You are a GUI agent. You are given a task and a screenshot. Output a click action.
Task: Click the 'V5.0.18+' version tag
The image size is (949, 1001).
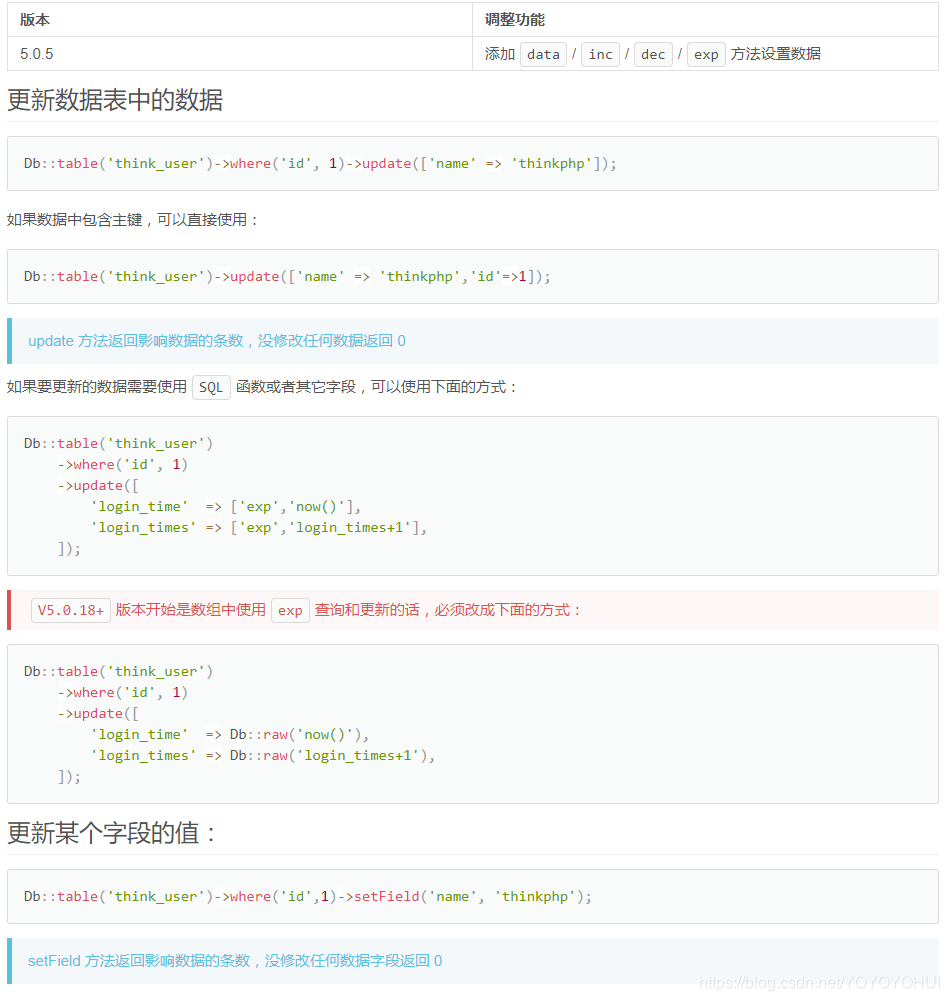(71, 610)
